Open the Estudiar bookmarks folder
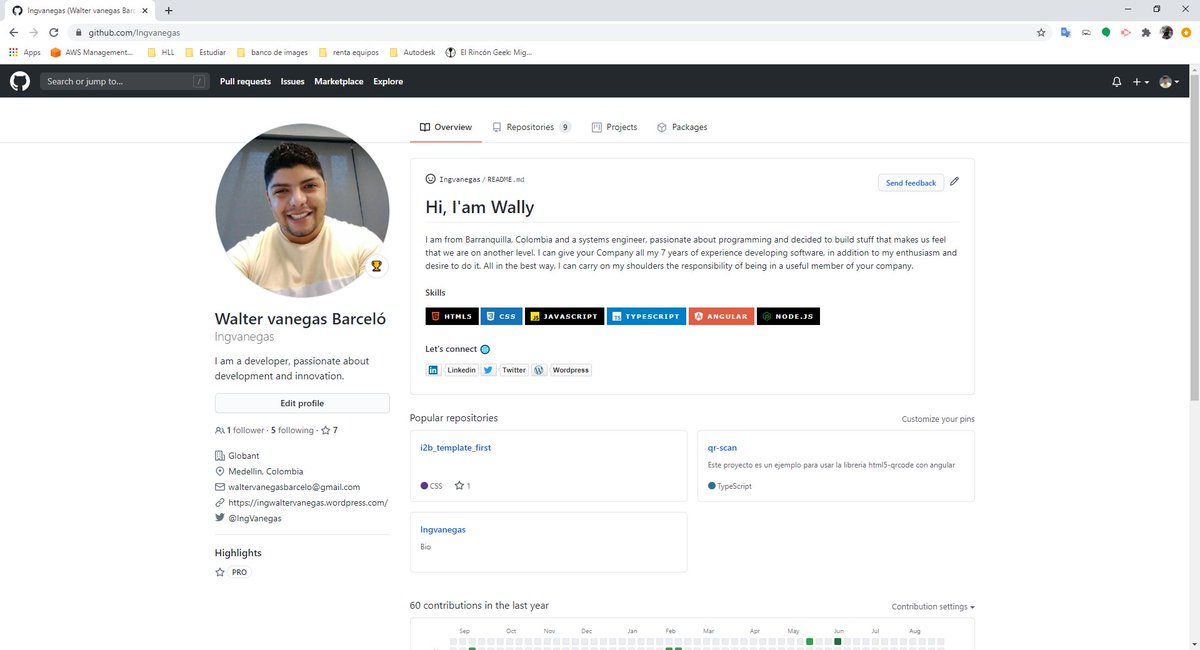Screen dimensions: 1200x650 point(206,52)
